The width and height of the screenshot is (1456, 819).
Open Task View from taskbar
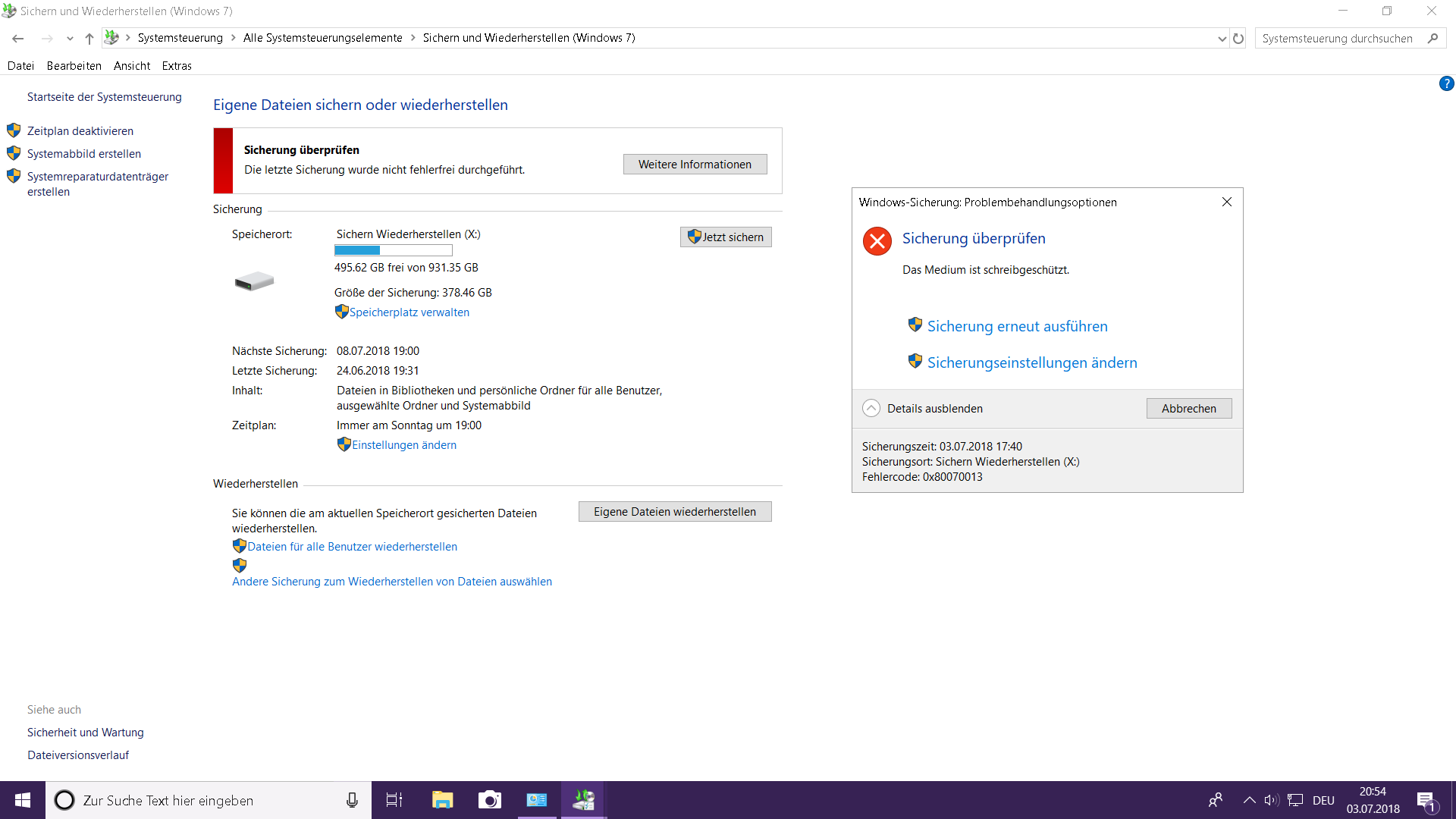394,800
